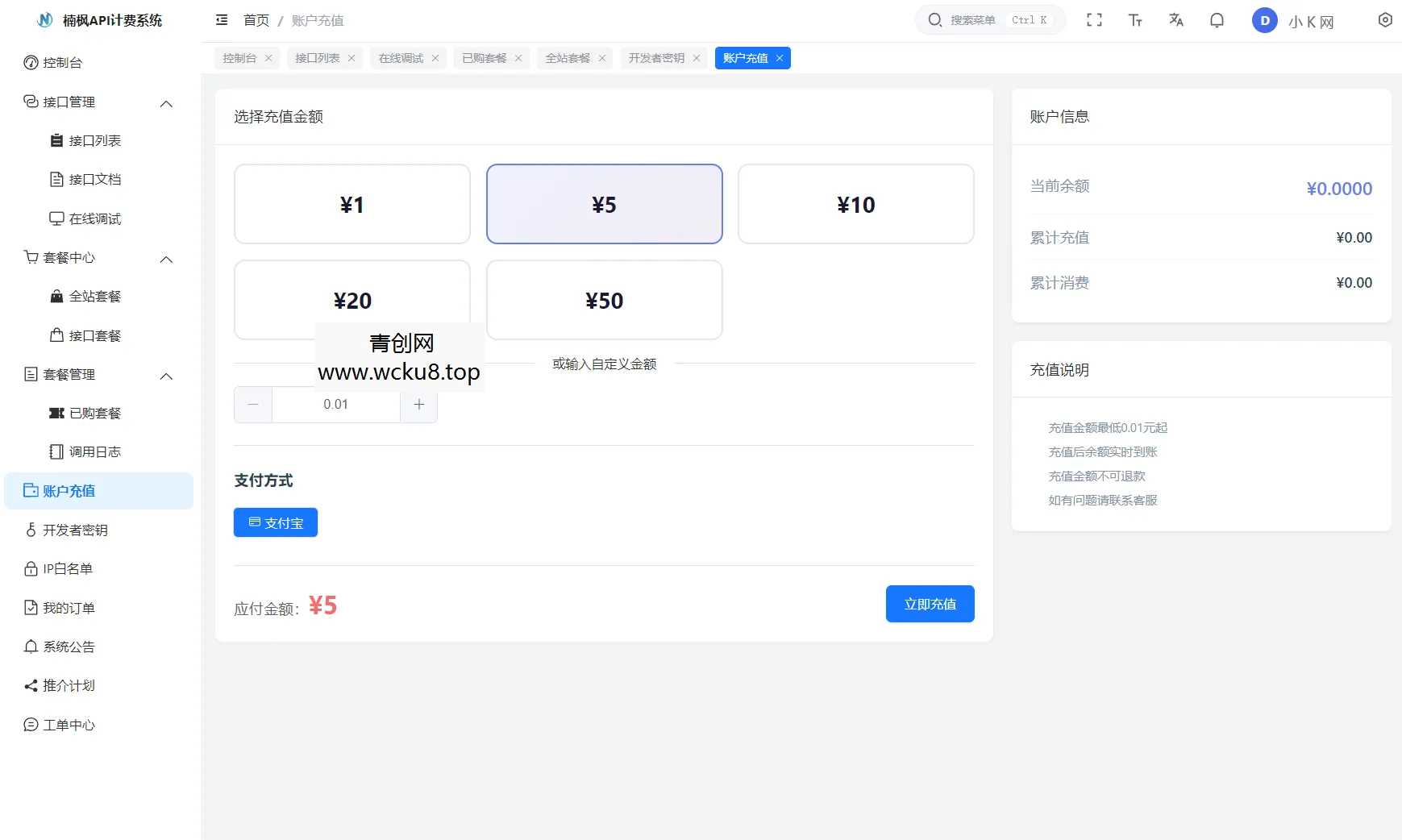Switch to the 已购套餐 tab
The height and width of the screenshot is (840, 1402).
484,57
